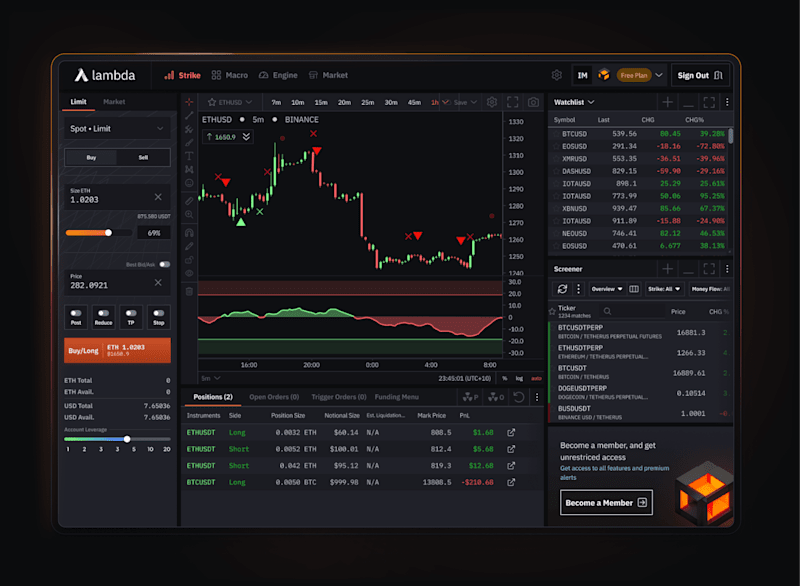The width and height of the screenshot is (800, 586).
Task: Select the brush drawing tool
Action: (x=189, y=143)
